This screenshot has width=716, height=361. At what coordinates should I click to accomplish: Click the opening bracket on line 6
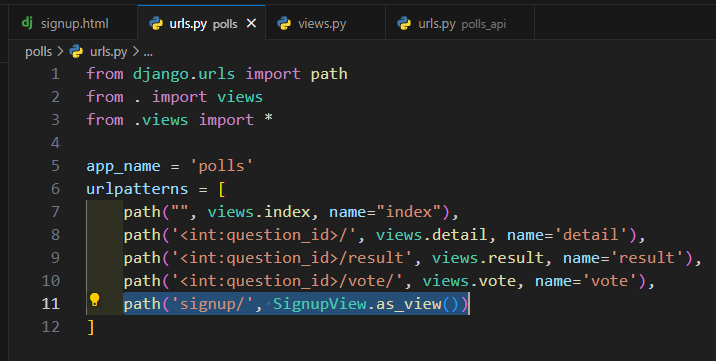coord(221,189)
